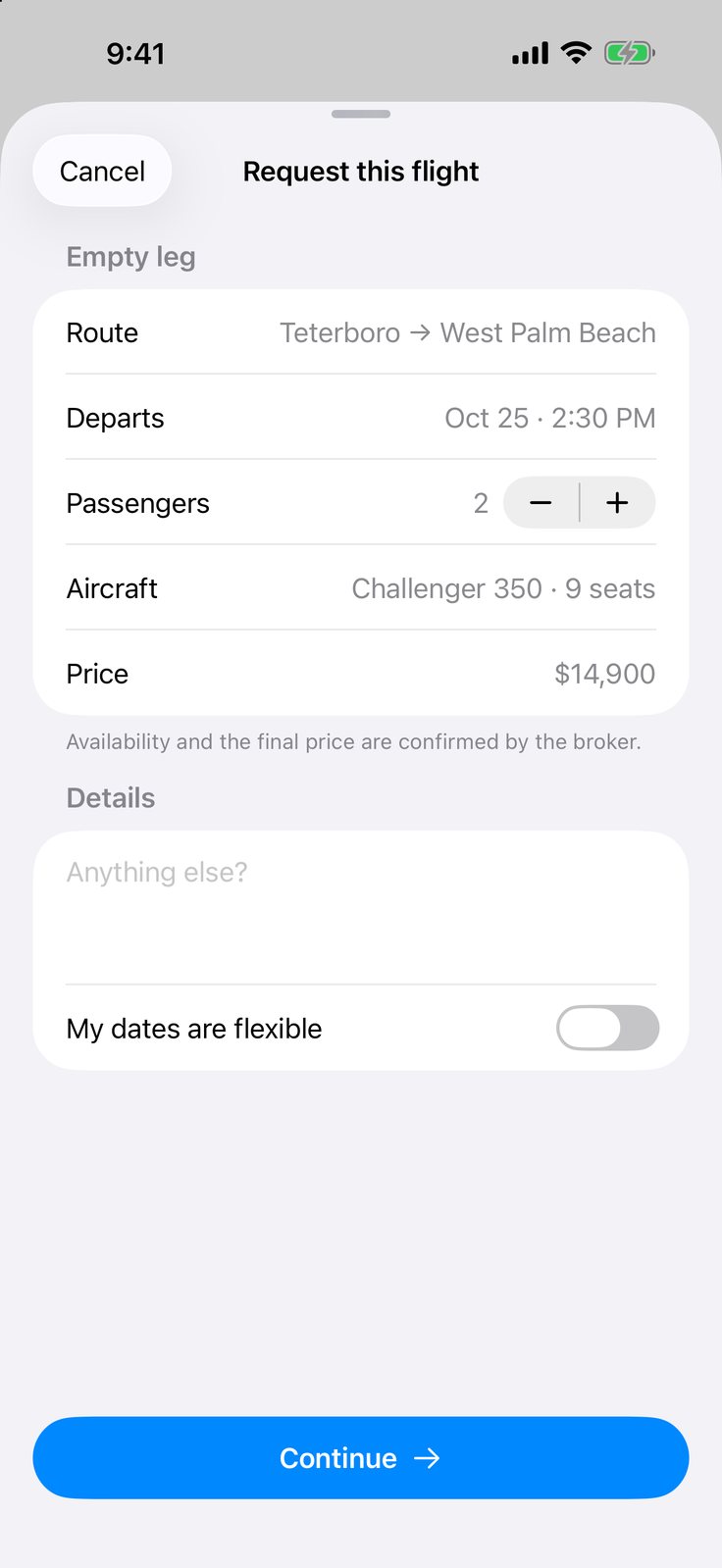Screen dimensions: 722x1568
Task: Click the route arrow between airports
Action: [420, 333]
